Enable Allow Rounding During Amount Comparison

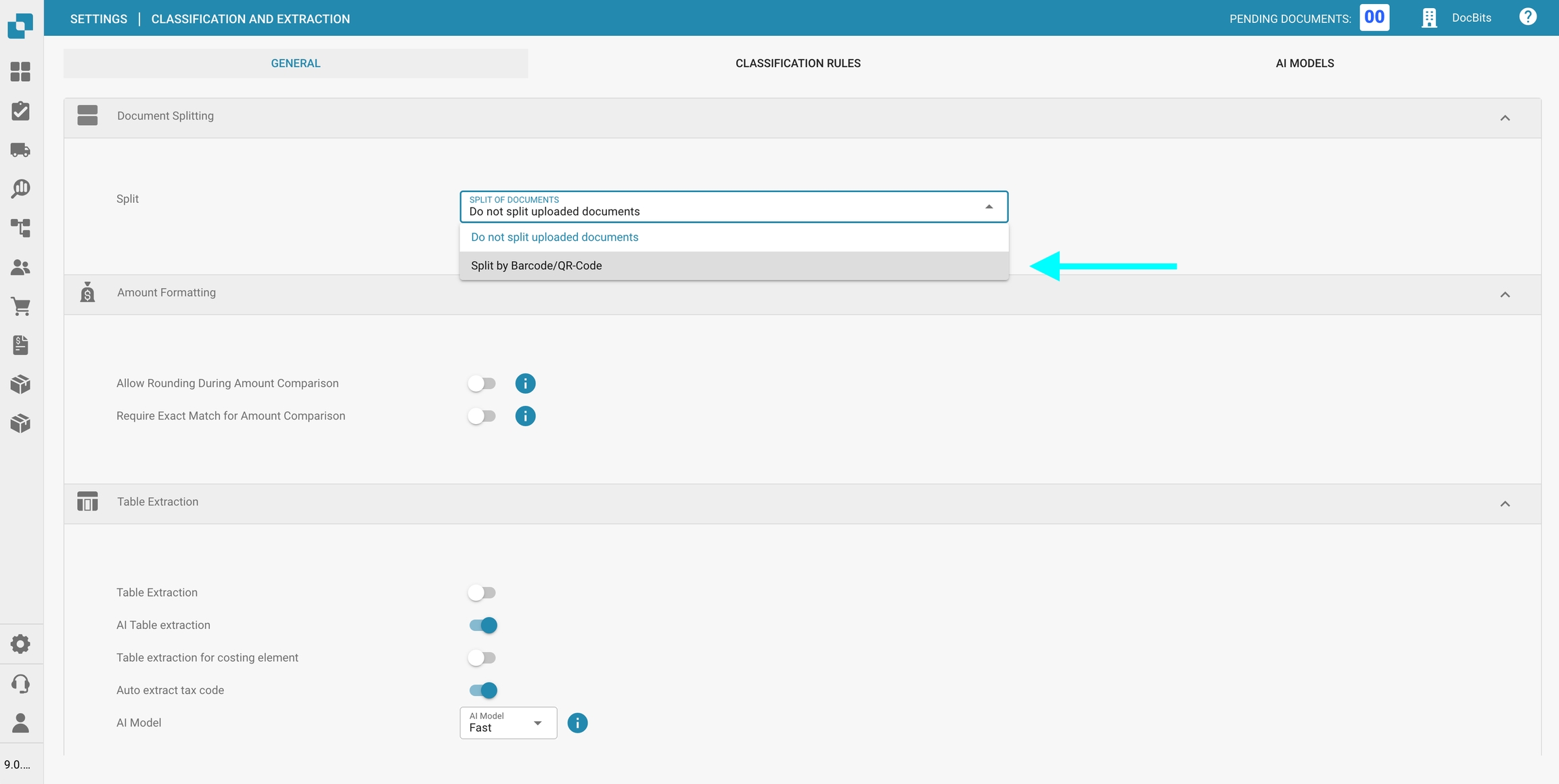point(482,384)
